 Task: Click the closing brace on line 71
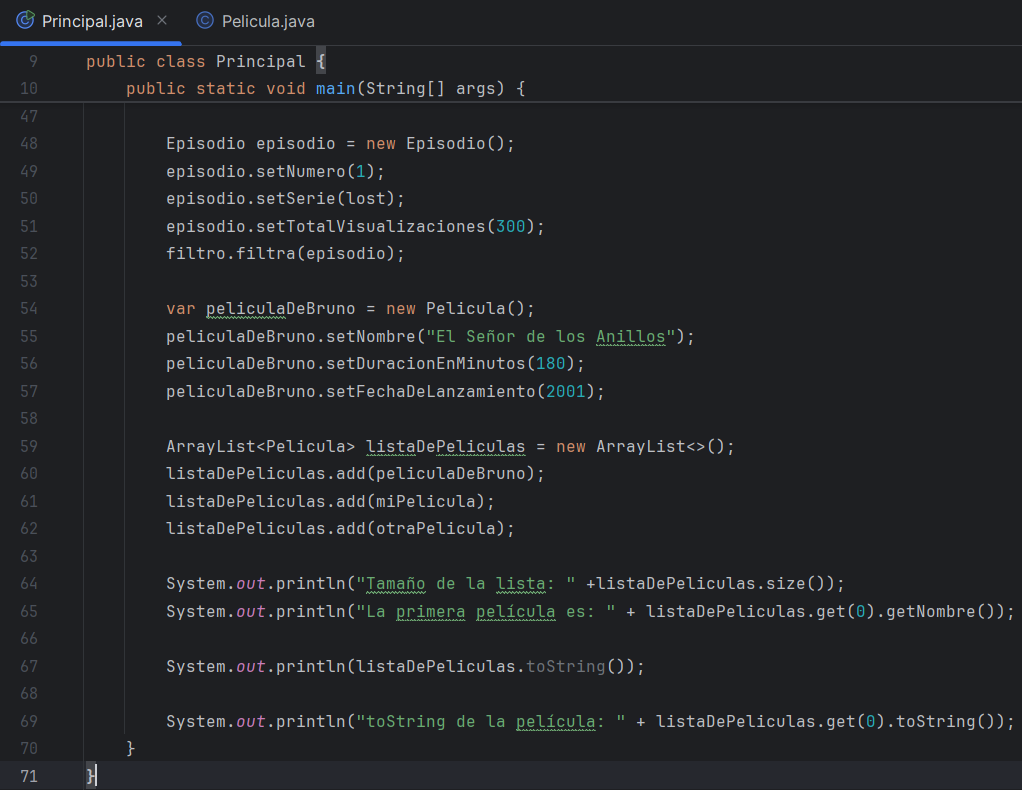point(90,776)
